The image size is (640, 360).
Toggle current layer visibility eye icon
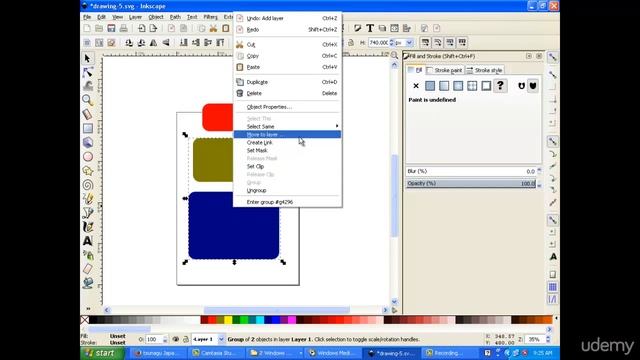pos(176,339)
